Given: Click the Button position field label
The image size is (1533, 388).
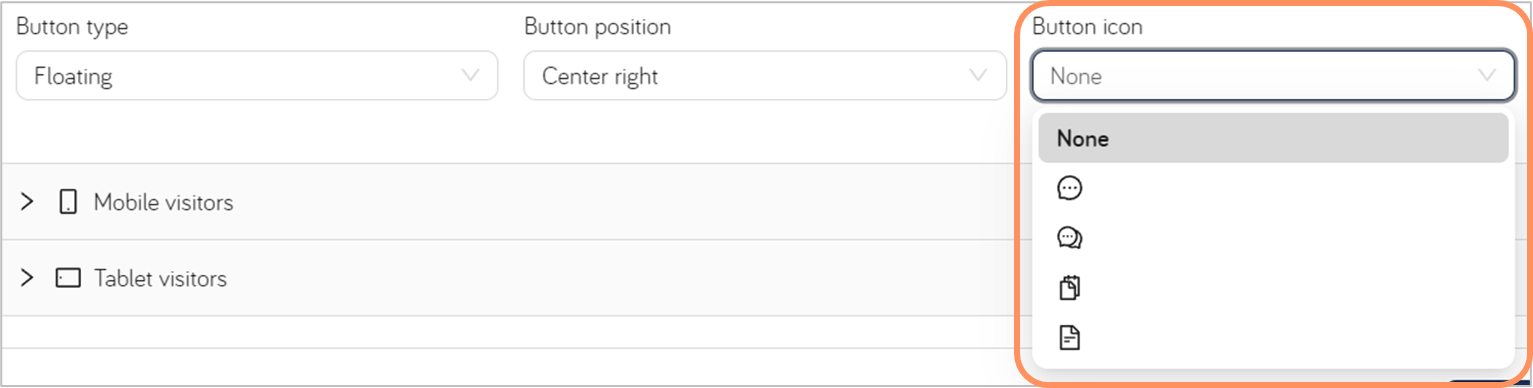Looking at the screenshot, I should click(597, 27).
